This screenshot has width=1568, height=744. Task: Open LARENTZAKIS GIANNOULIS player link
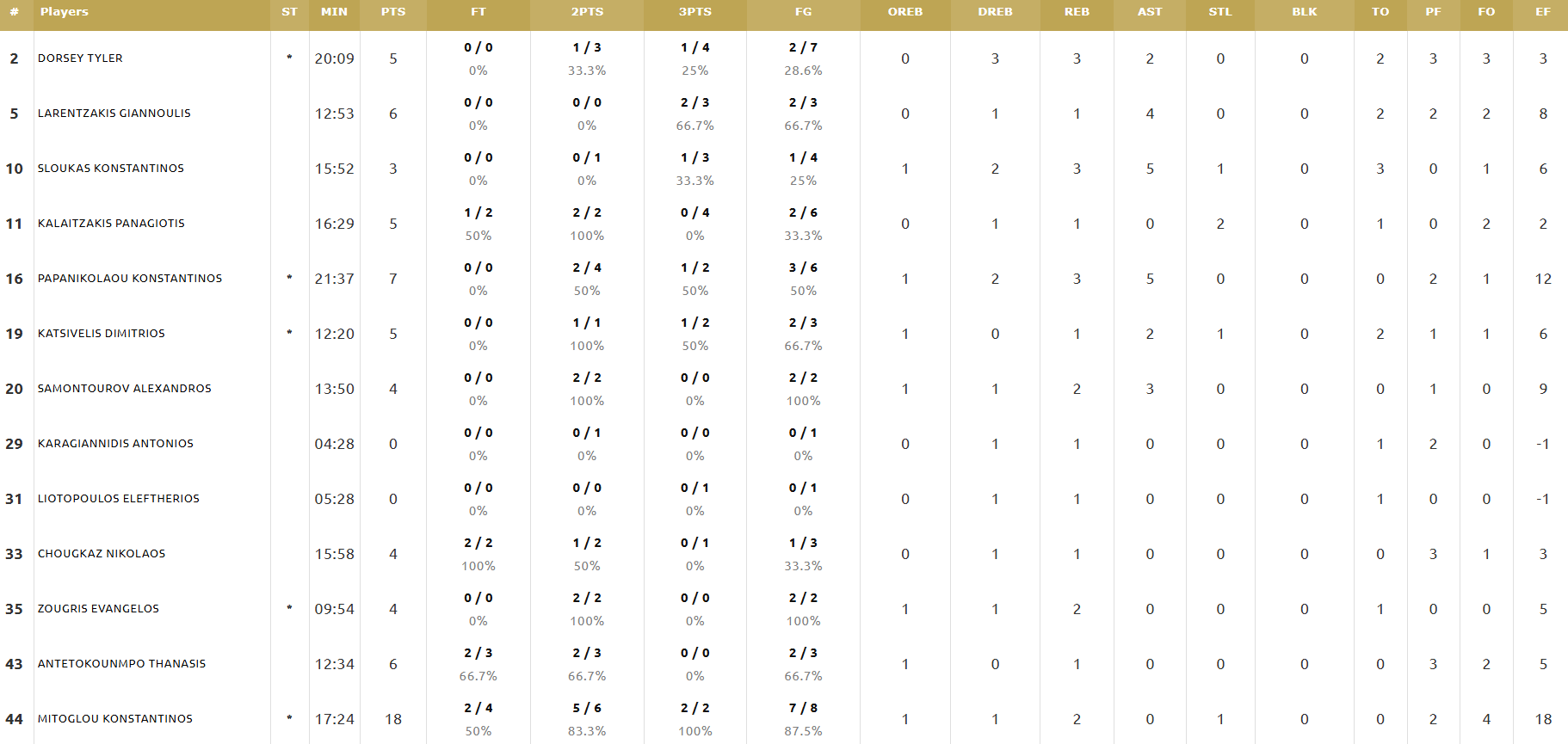(x=114, y=114)
